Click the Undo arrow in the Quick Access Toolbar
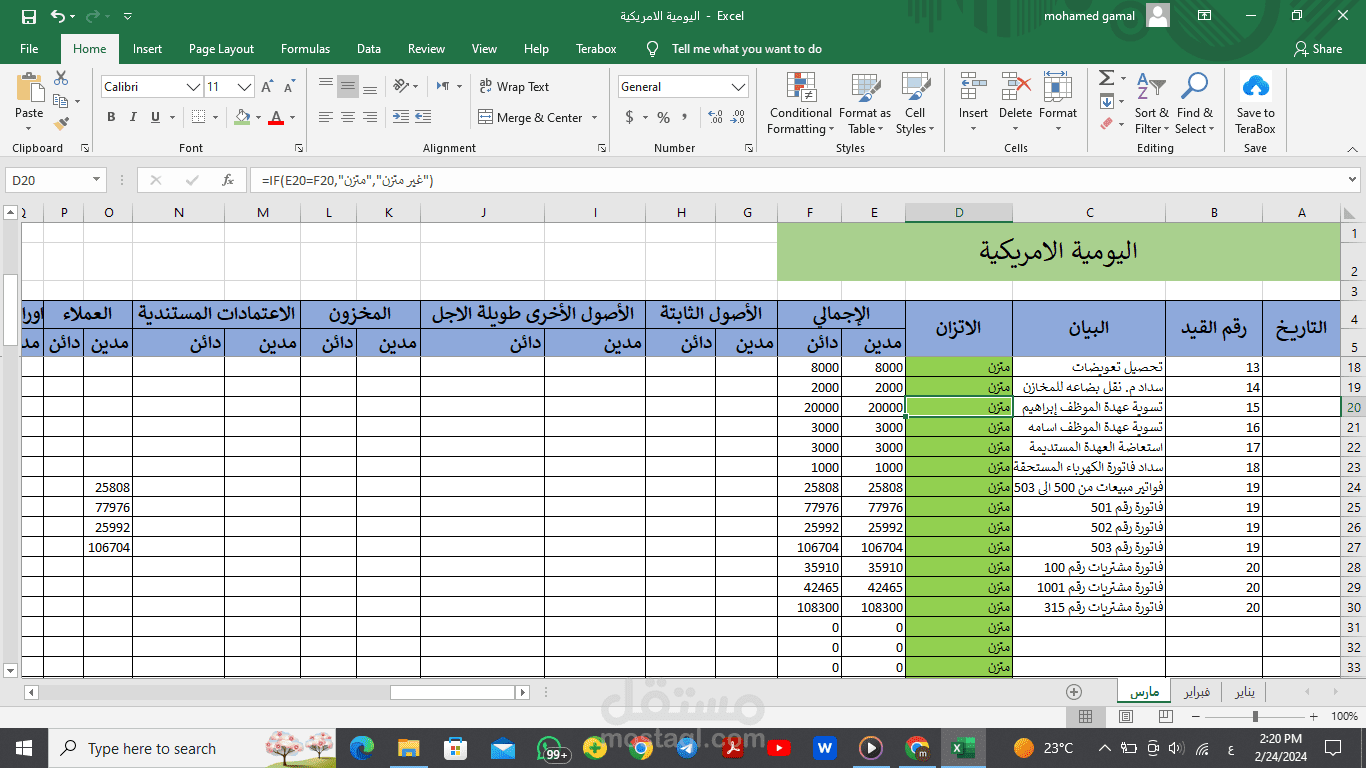The width and height of the screenshot is (1366, 768). [x=58, y=16]
